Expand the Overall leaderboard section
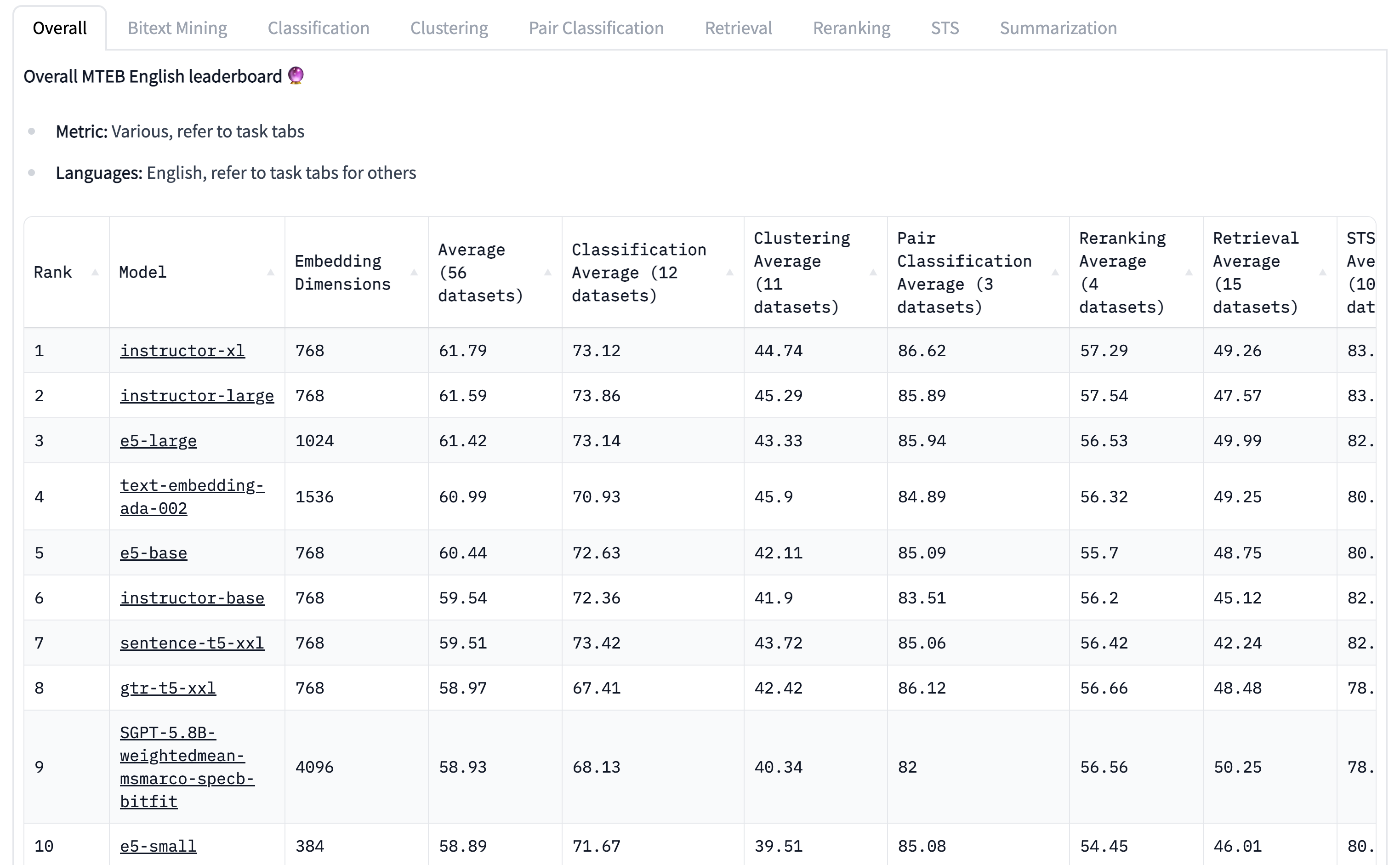This screenshot has width=1400, height=865. coord(58,27)
